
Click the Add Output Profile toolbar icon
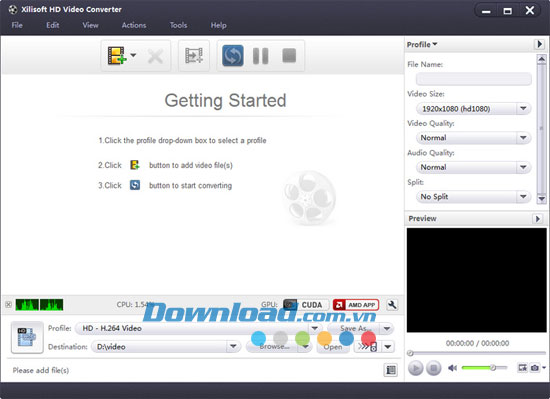(194, 55)
